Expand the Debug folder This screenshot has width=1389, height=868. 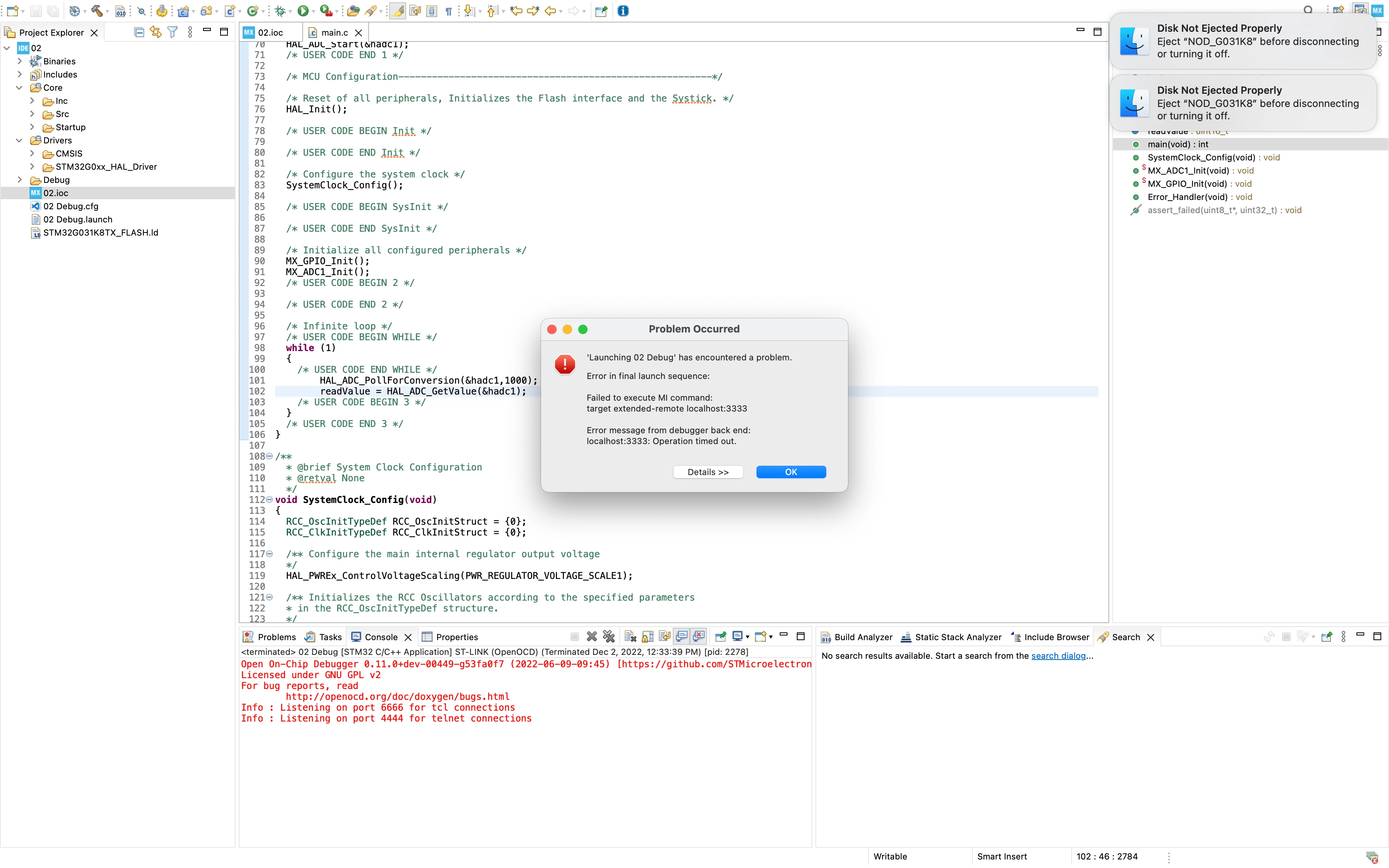19,180
